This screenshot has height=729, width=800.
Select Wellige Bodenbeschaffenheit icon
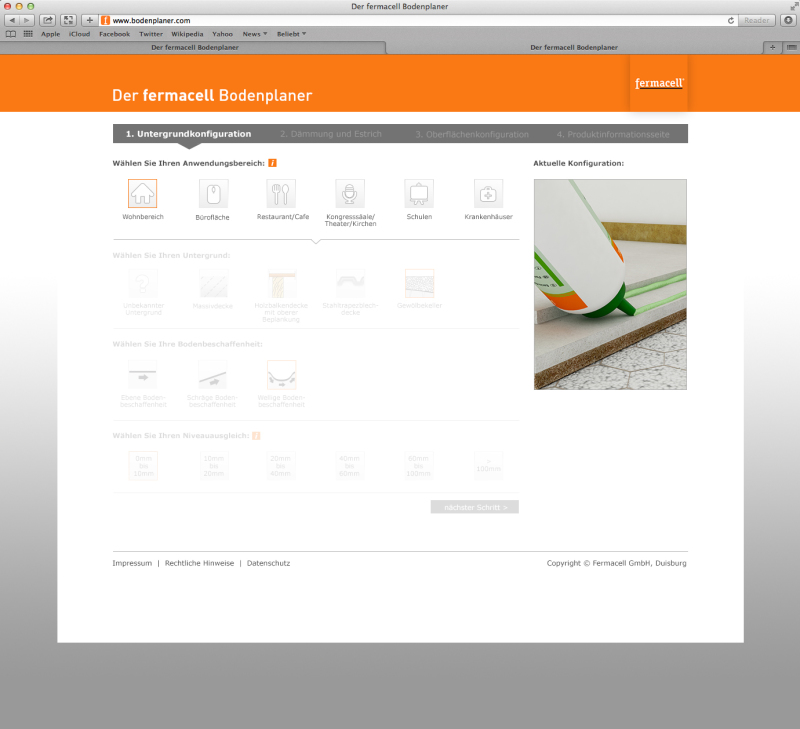282,375
